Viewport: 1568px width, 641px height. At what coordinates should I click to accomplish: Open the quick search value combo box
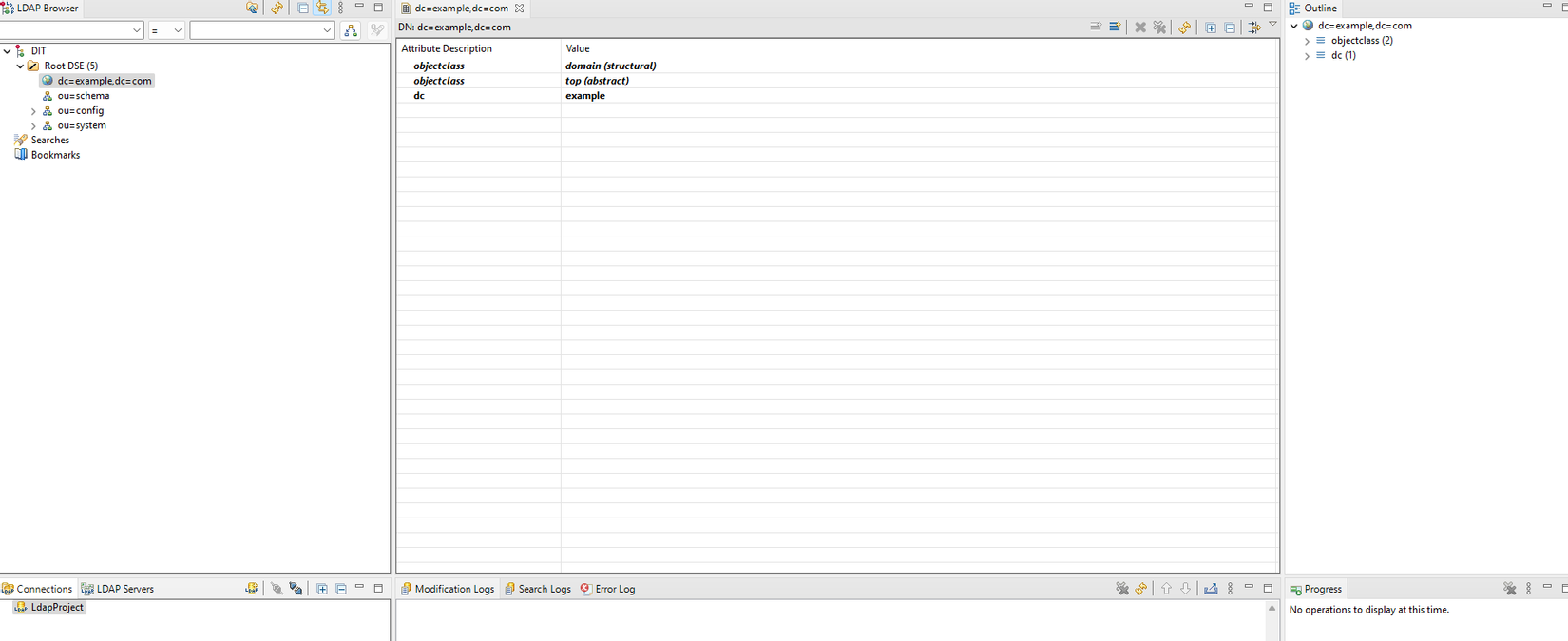261,30
